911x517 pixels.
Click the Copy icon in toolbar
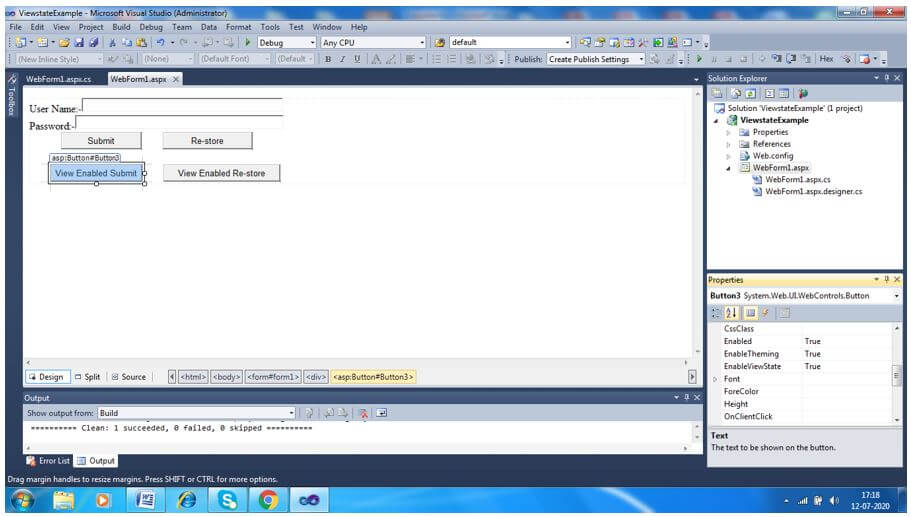tap(127, 42)
